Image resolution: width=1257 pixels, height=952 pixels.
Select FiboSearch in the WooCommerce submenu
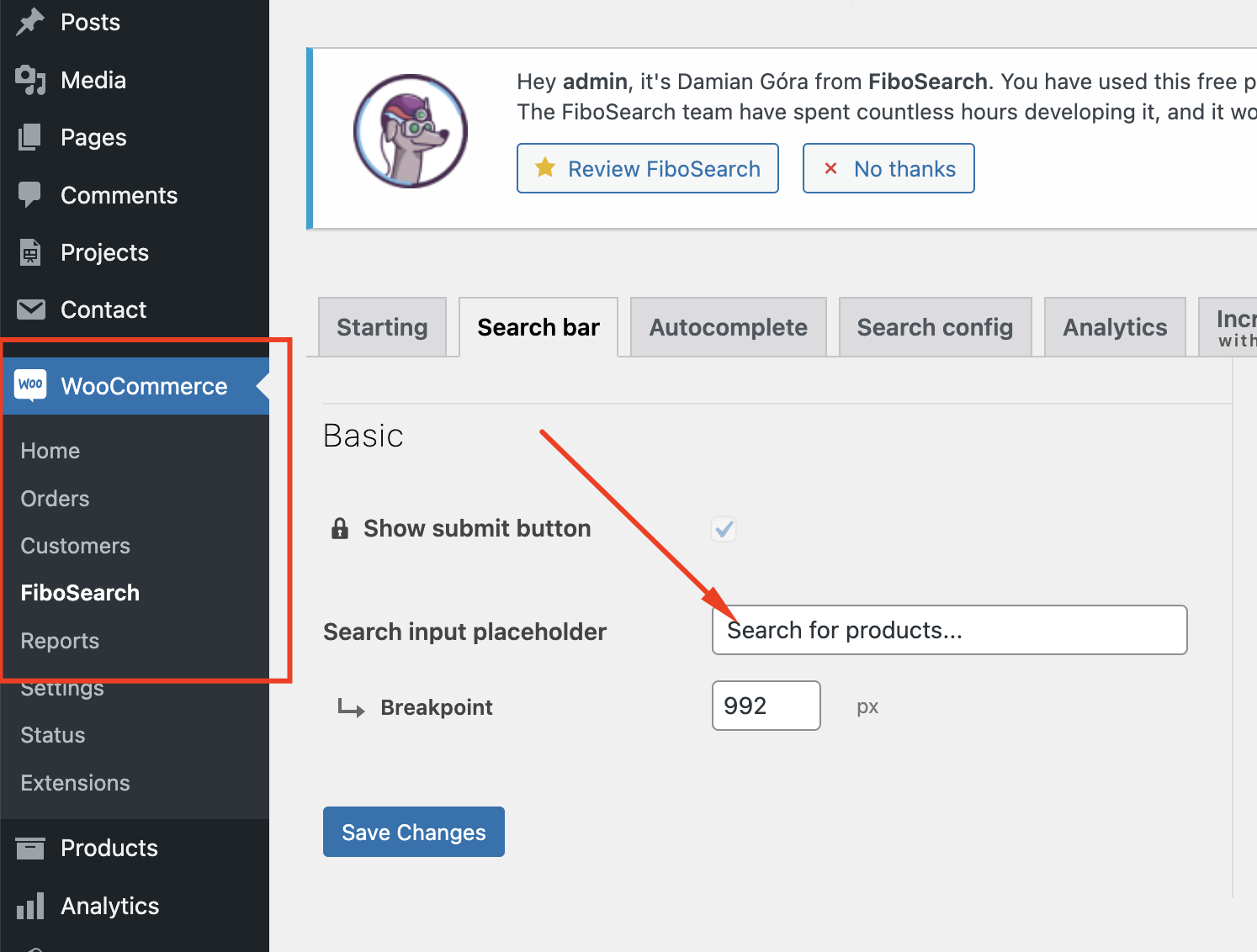(80, 593)
